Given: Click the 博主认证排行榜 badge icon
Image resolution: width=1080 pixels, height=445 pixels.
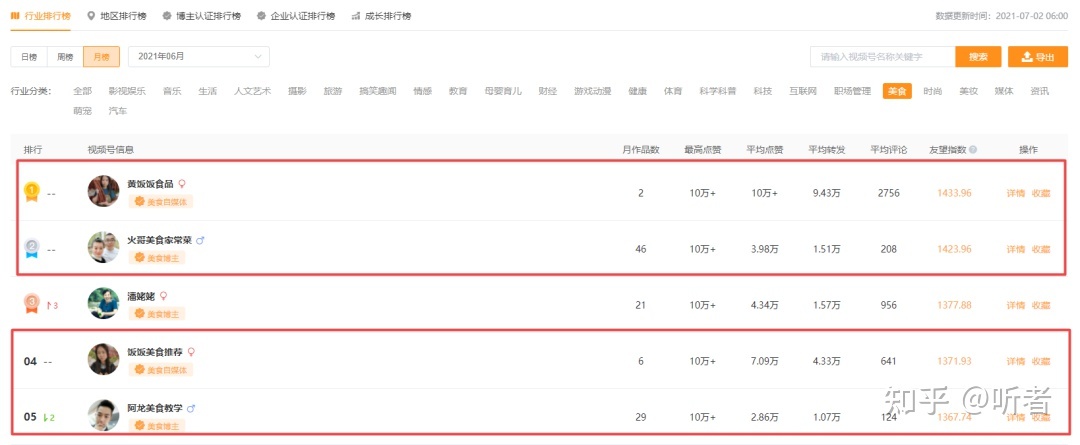Looking at the screenshot, I should coord(166,16).
